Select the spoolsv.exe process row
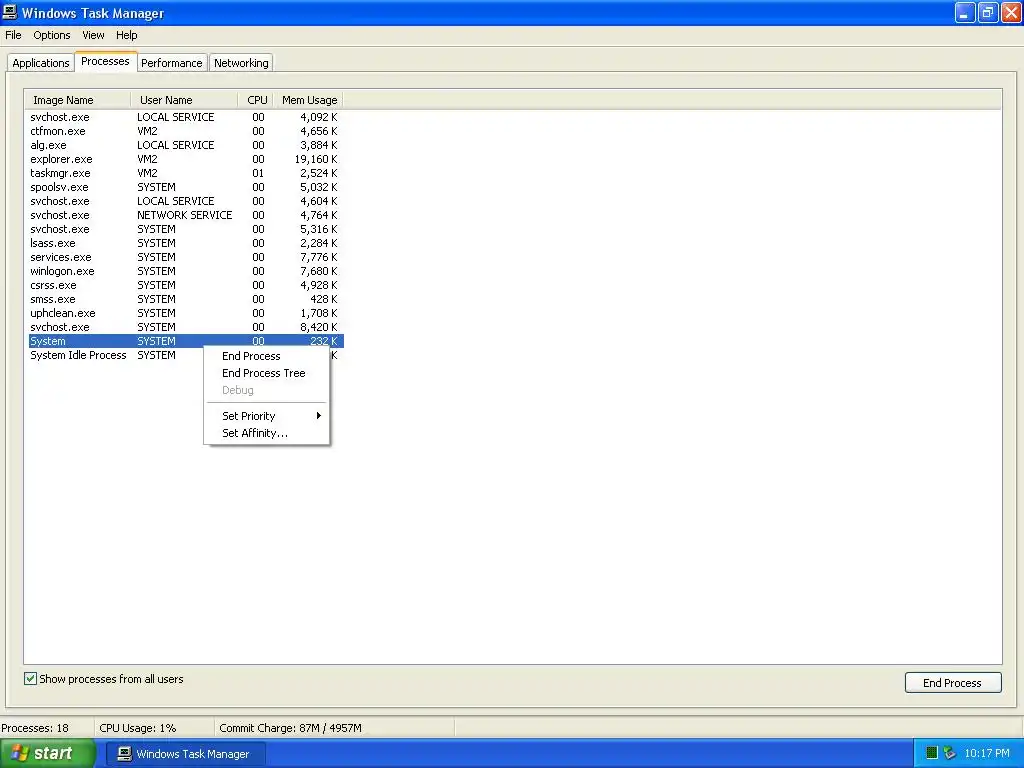This screenshot has height=768, width=1024. coord(186,187)
